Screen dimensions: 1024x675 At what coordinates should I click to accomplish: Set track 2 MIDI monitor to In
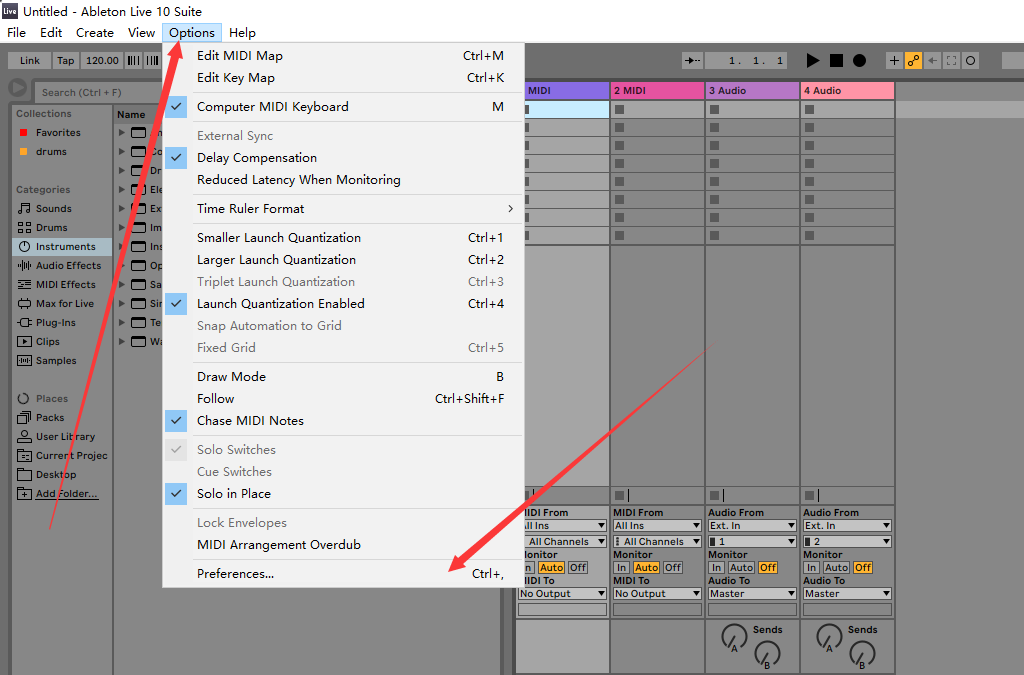(622, 567)
